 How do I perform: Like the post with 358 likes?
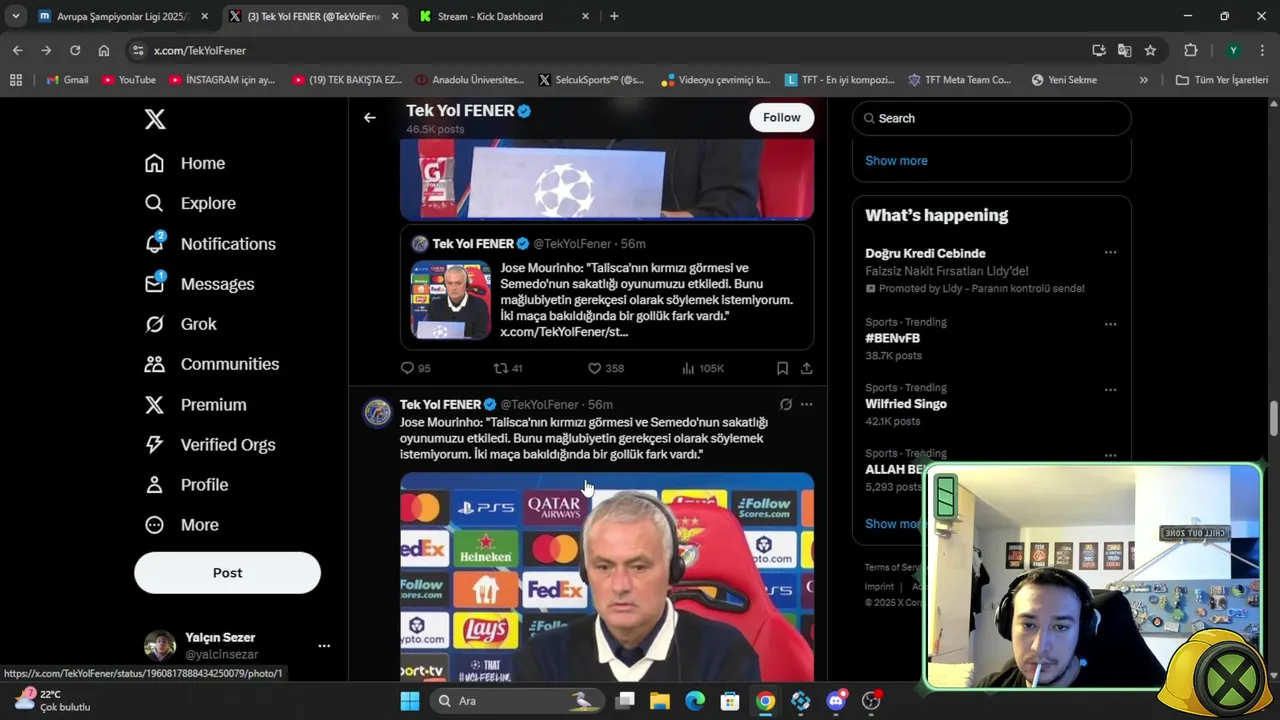tap(605, 368)
